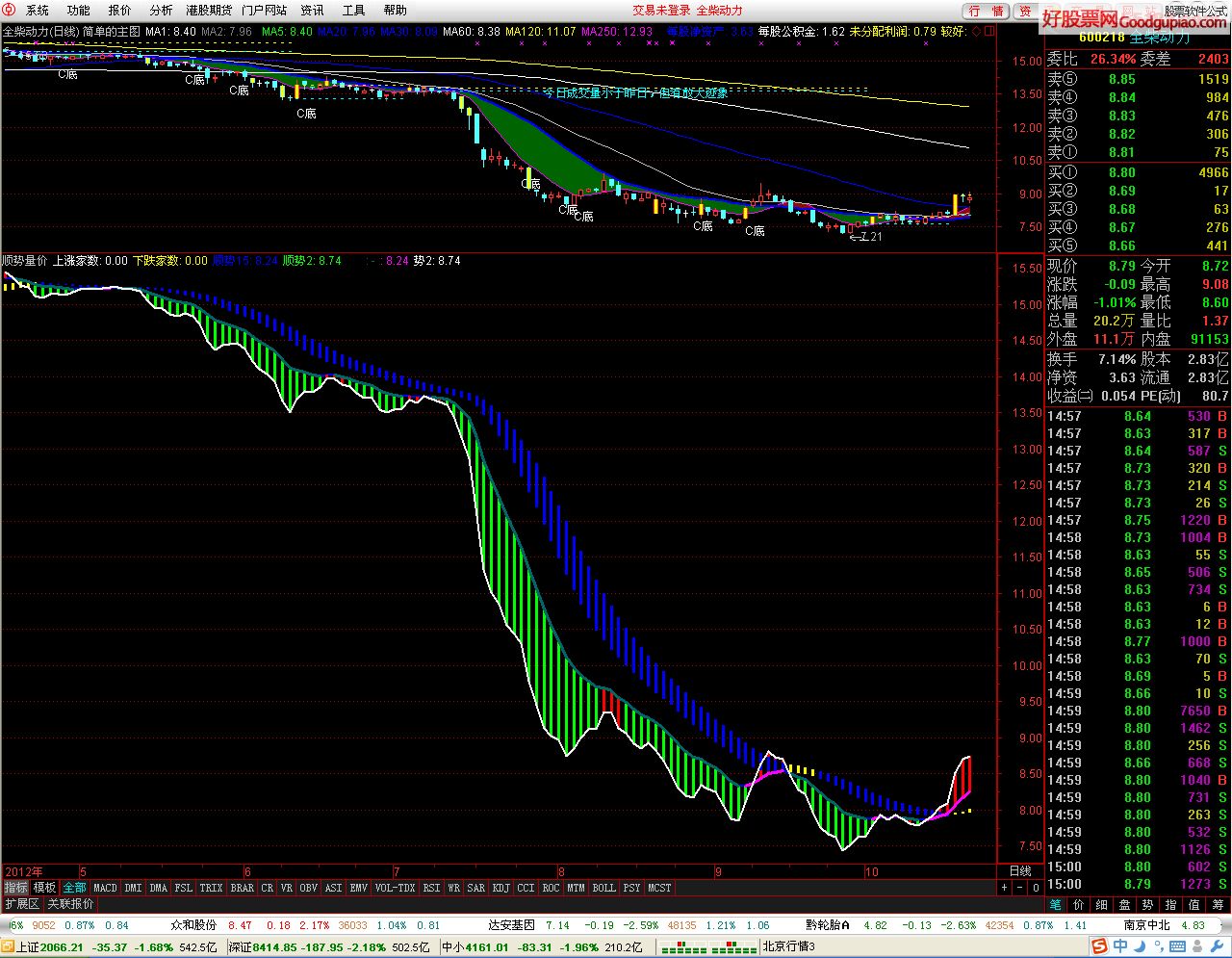This screenshot has width=1232, height=958.
Task: Switch indicator to MTM
Action: 576,888
